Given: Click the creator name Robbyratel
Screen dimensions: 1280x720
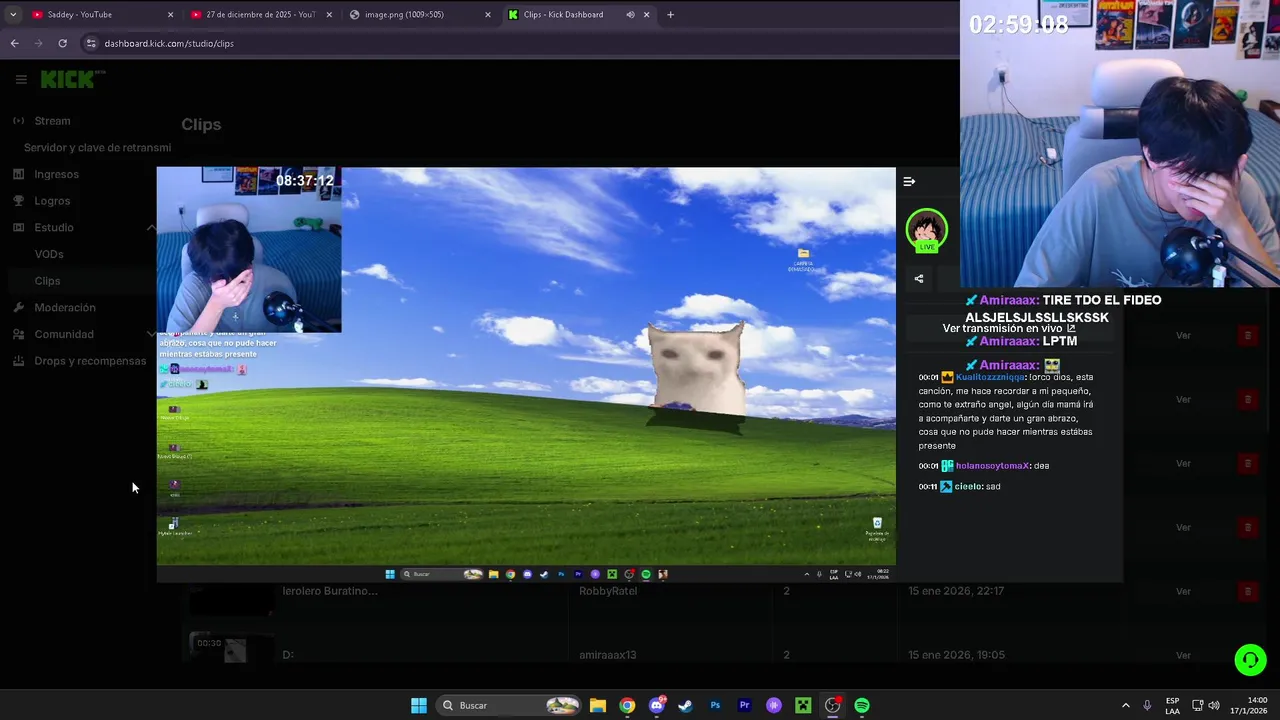Looking at the screenshot, I should [608, 591].
